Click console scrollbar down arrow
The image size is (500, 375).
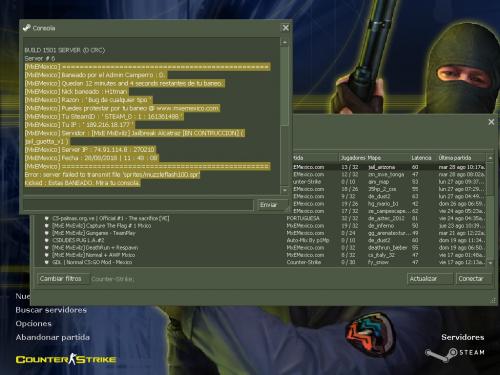tap(285, 190)
